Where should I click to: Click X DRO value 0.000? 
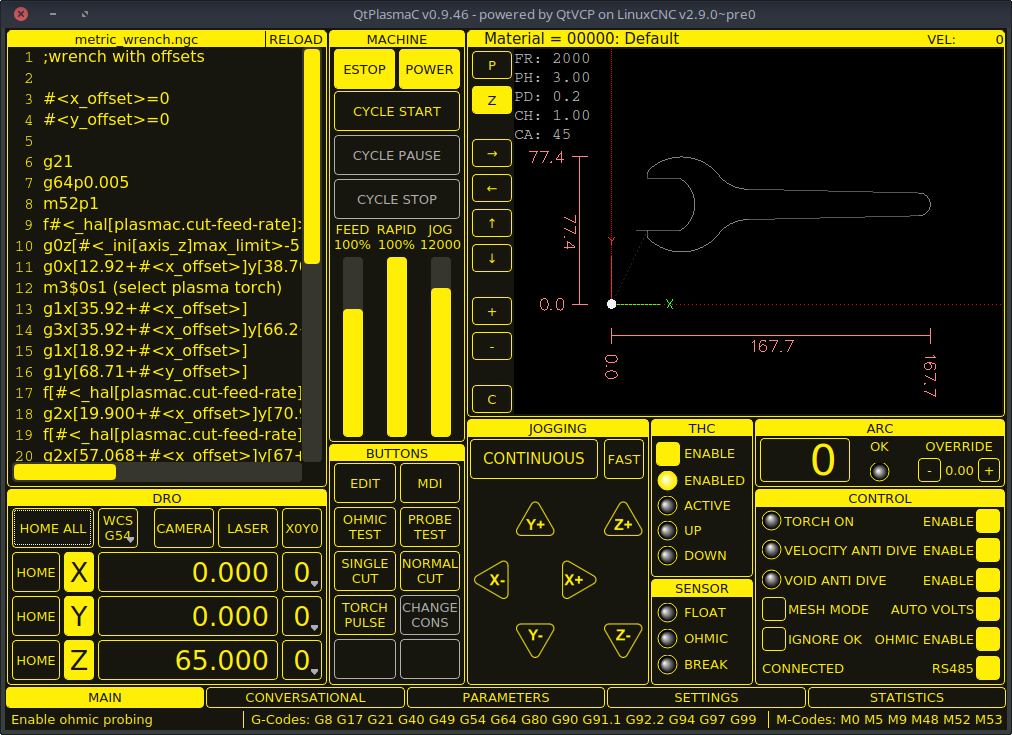188,572
